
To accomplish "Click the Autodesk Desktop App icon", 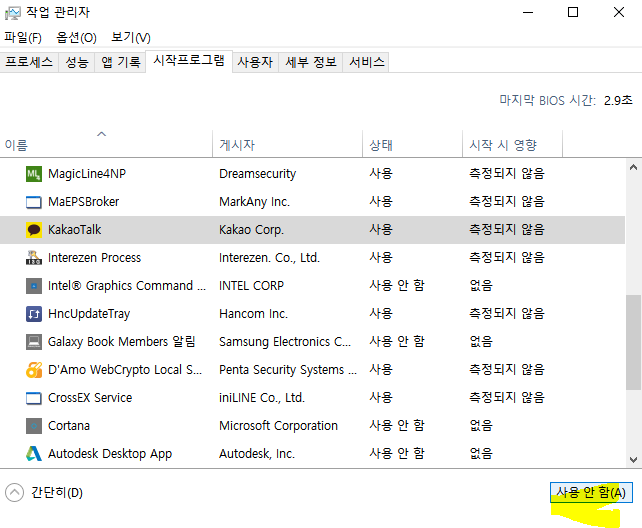I will tap(34, 454).
